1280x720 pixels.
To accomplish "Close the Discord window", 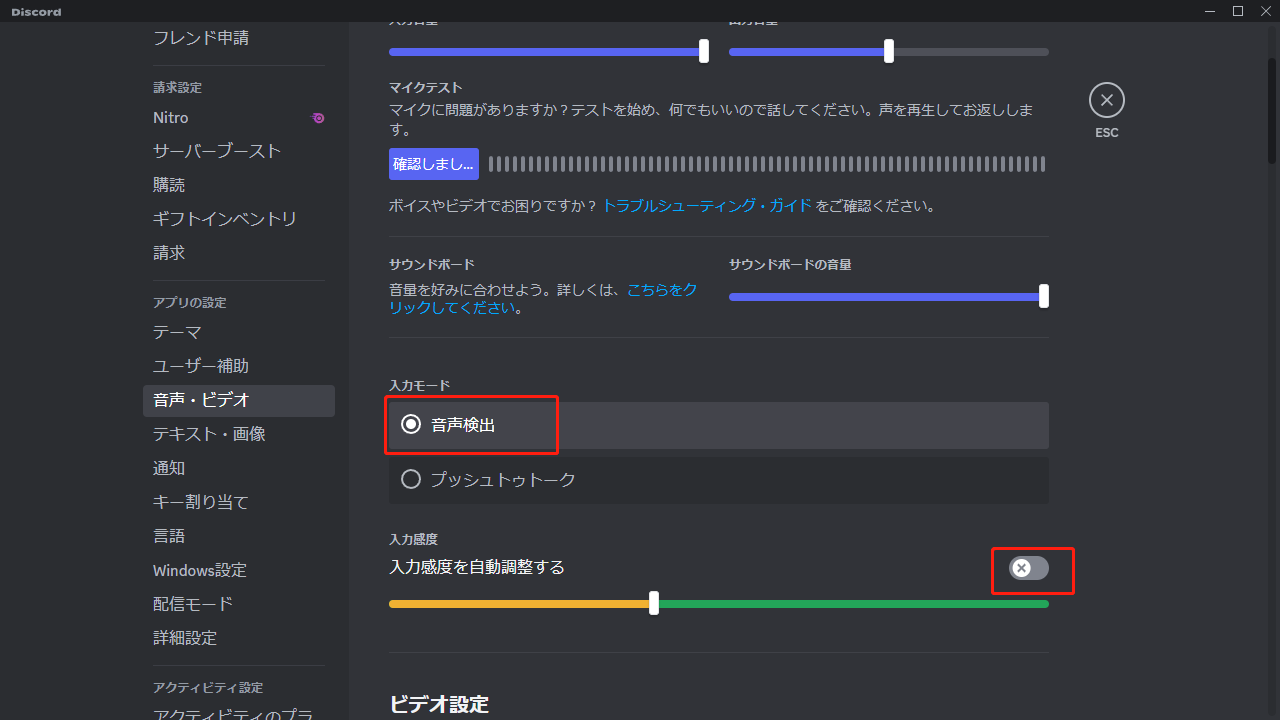I will [1265, 11].
